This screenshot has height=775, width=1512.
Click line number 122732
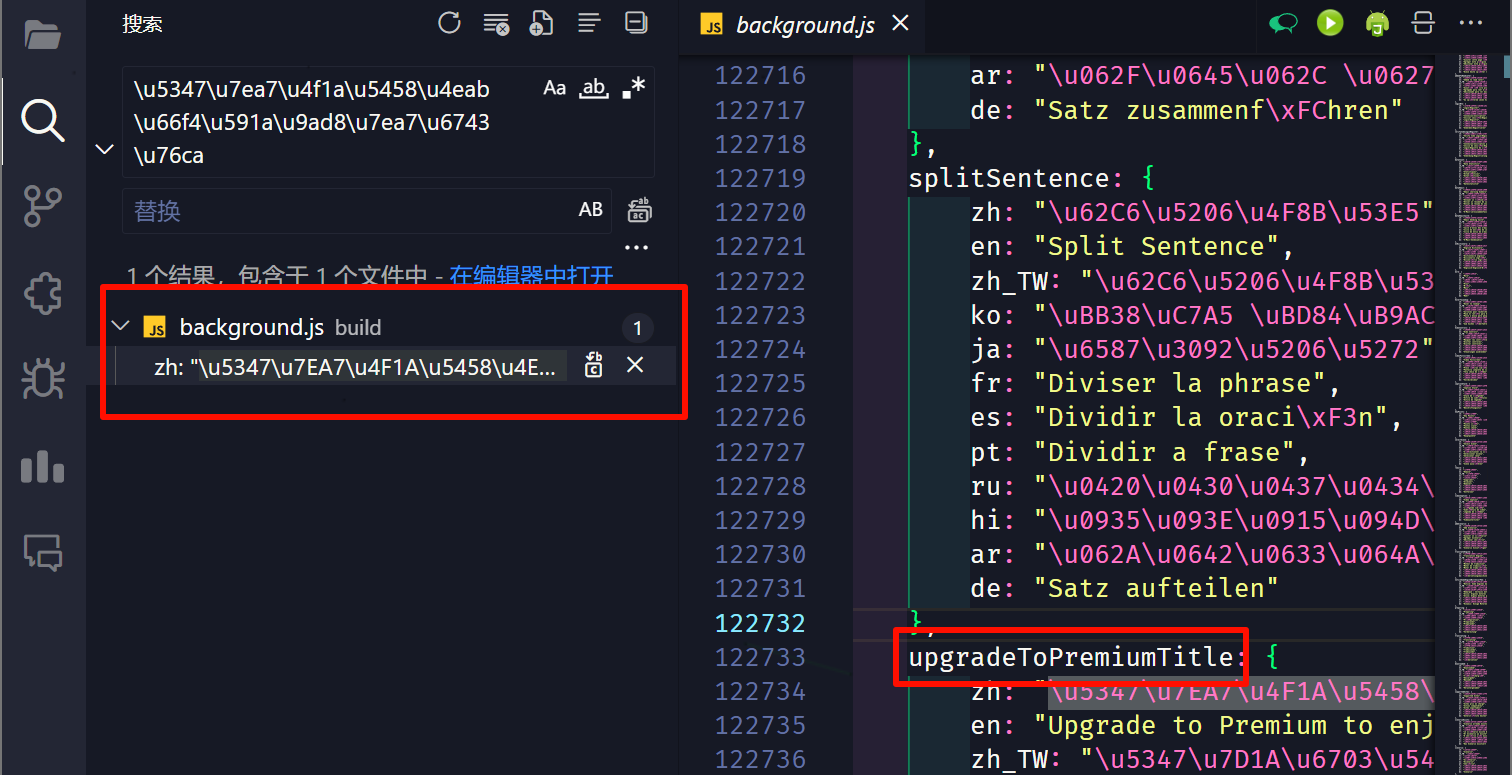click(x=760, y=623)
